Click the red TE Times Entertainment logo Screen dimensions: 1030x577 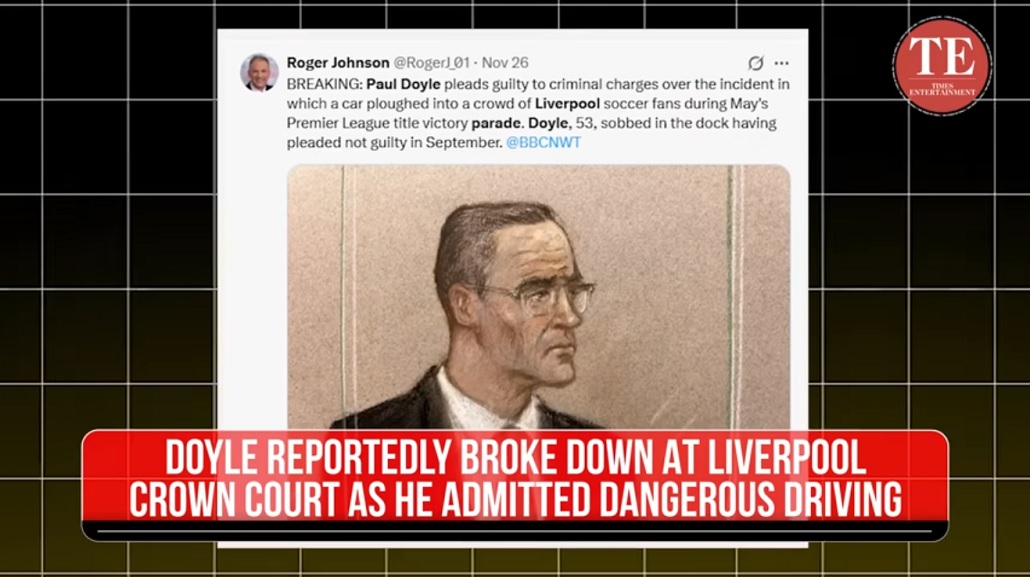tap(942, 66)
